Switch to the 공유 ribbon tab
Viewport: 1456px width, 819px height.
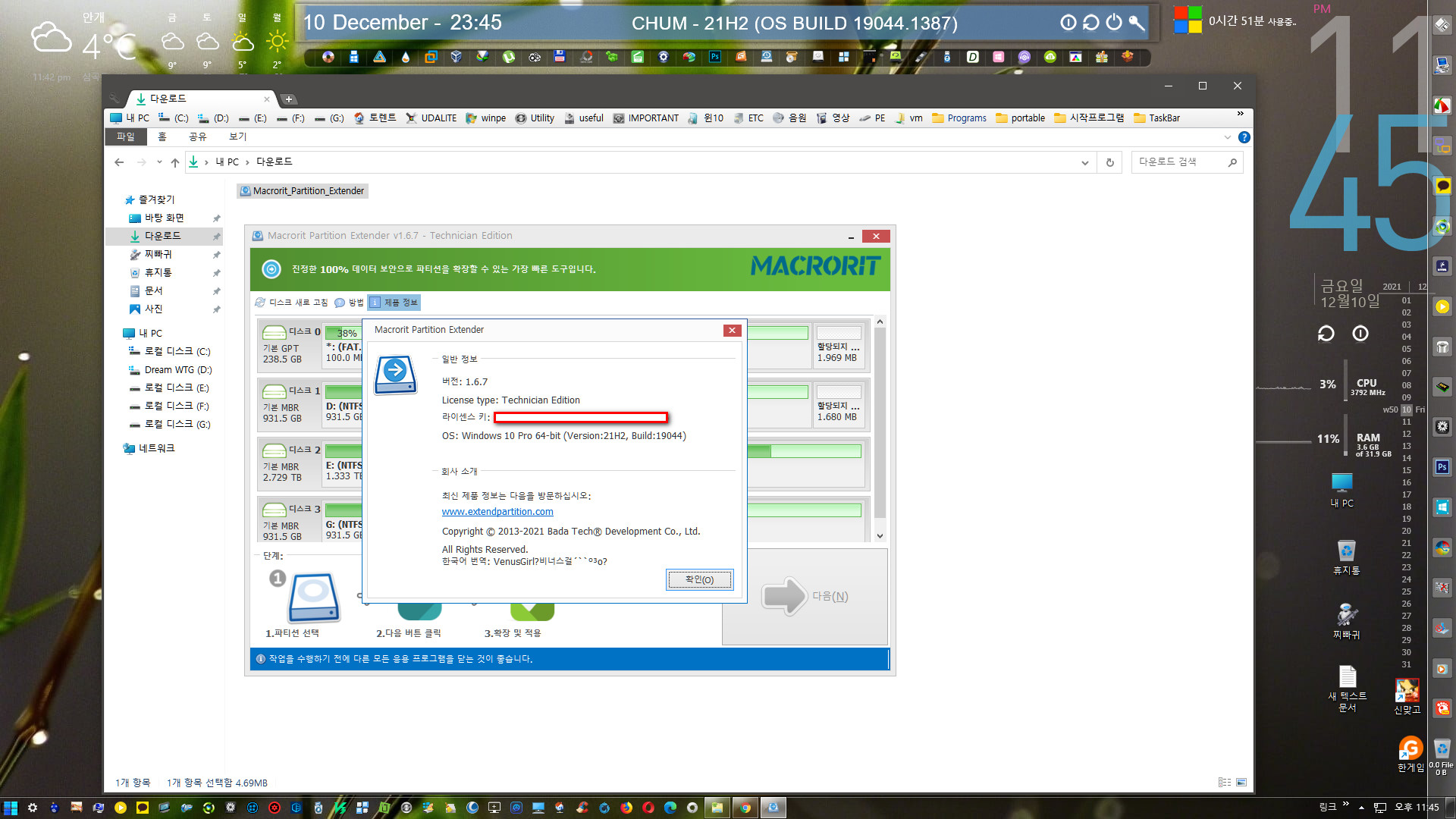tap(197, 136)
